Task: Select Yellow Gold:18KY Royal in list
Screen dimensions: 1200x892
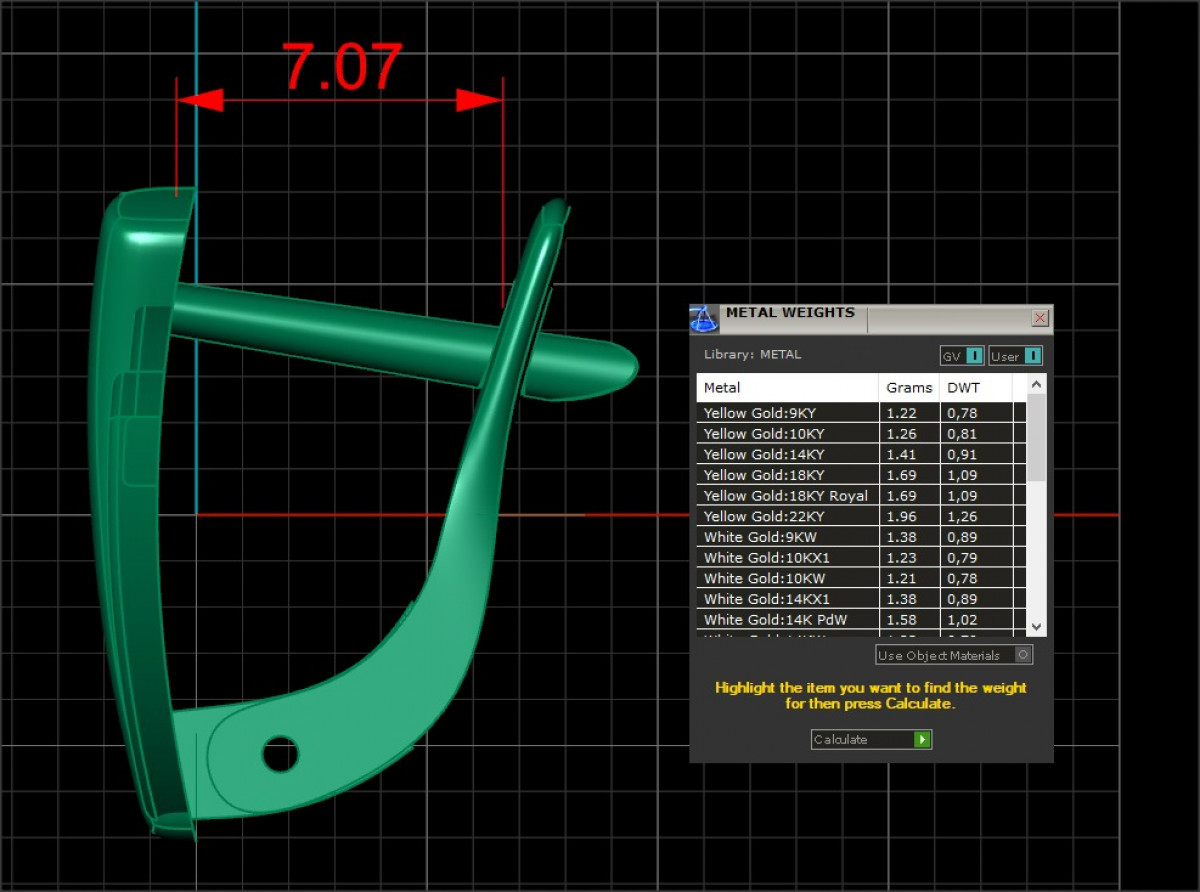Action: click(787, 496)
